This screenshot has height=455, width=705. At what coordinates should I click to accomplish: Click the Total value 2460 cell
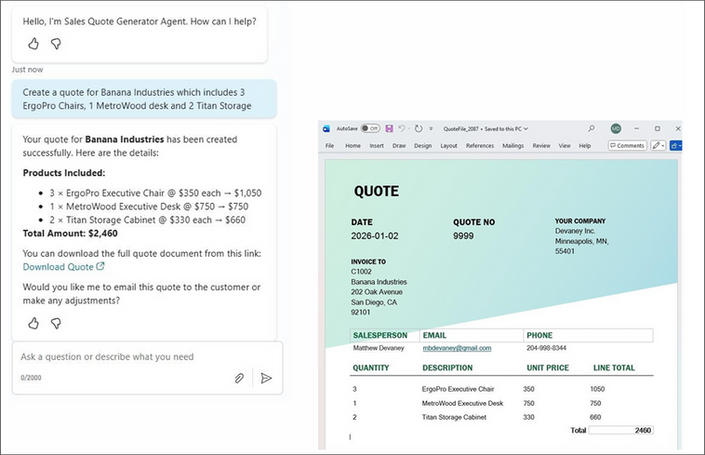pyautogui.click(x=621, y=430)
